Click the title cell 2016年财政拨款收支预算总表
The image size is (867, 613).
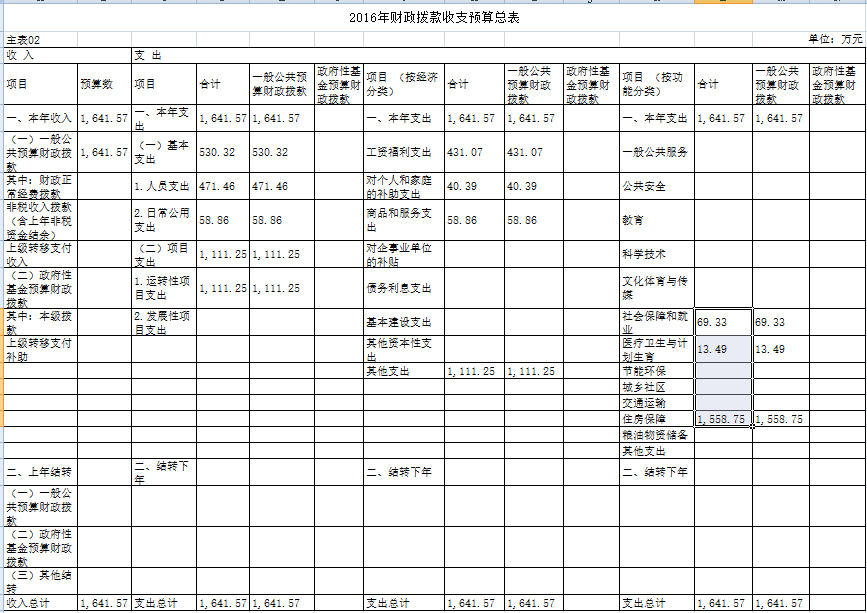click(434, 18)
